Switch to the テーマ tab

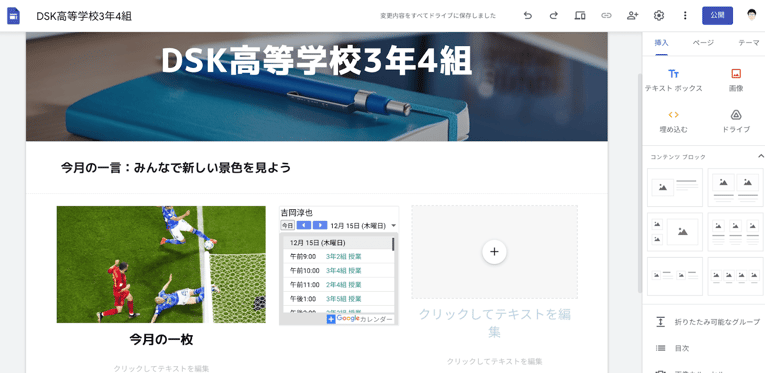[748, 43]
